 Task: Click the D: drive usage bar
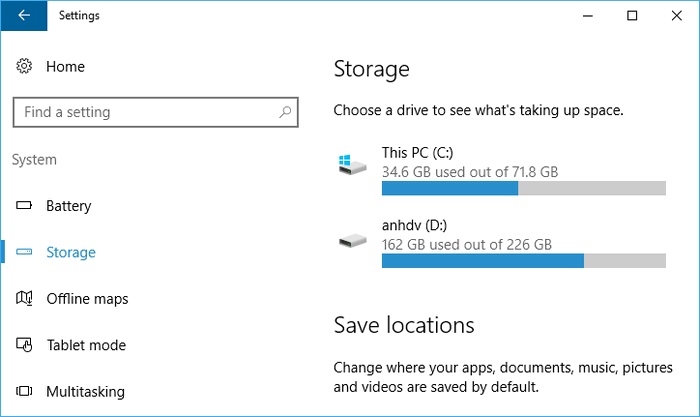point(523,261)
